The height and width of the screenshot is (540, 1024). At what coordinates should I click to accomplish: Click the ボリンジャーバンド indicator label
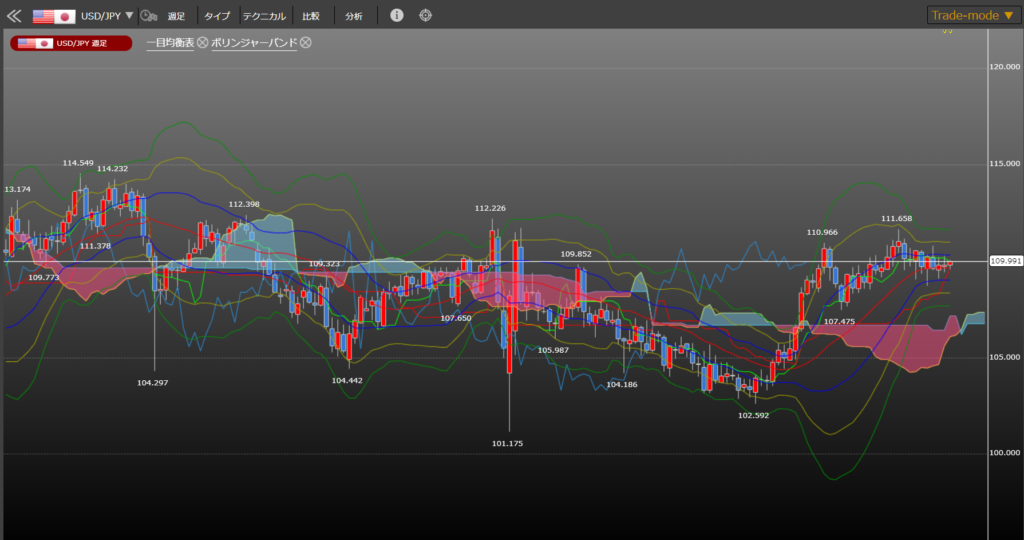coord(254,42)
